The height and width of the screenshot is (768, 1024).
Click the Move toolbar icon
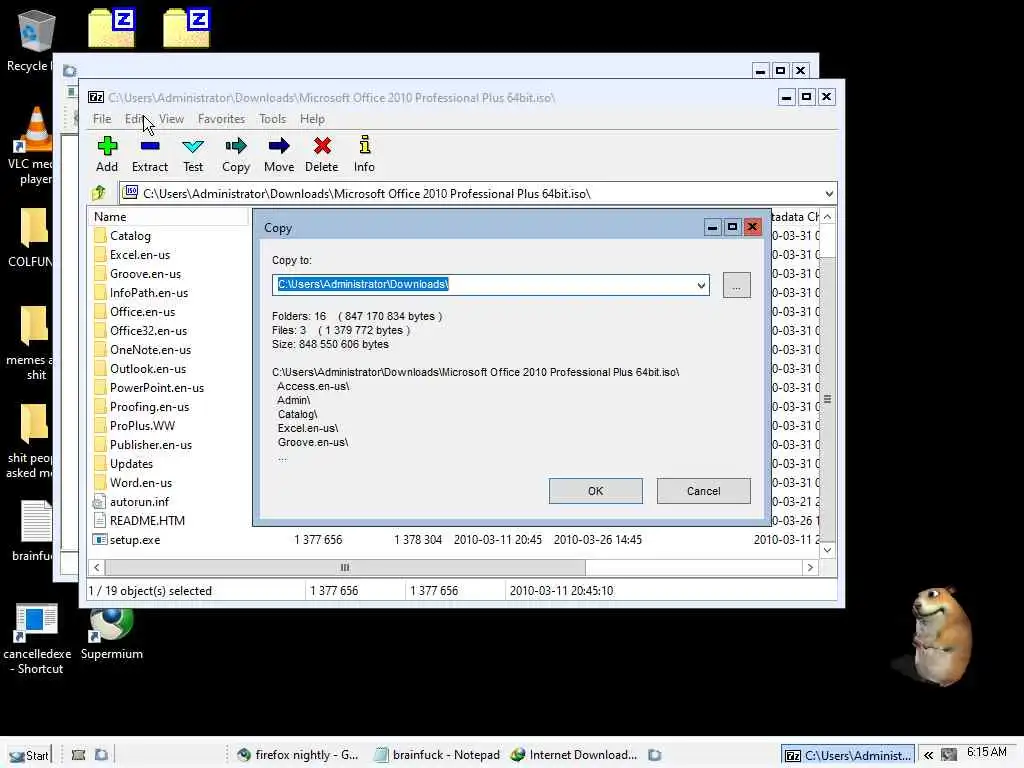coord(279,146)
